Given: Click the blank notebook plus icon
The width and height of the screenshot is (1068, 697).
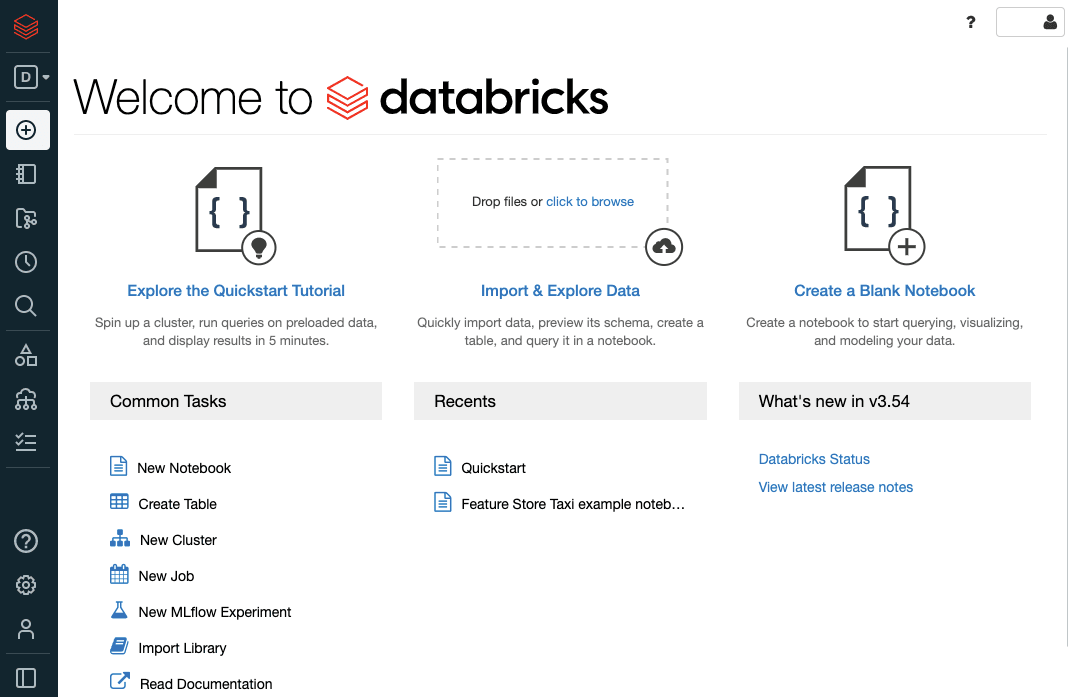Looking at the screenshot, I should tap(884, 215).
